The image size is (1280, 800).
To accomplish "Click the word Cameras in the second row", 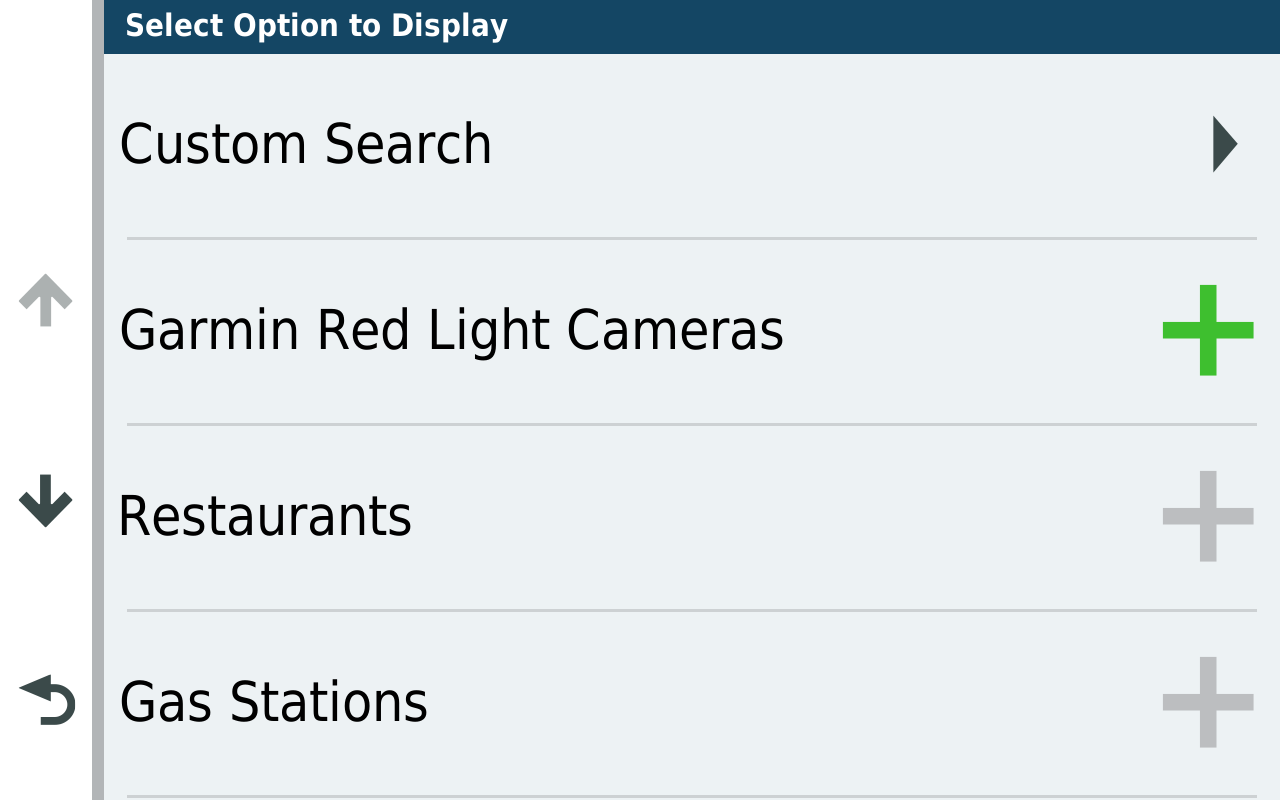I will tap(675, 331).
